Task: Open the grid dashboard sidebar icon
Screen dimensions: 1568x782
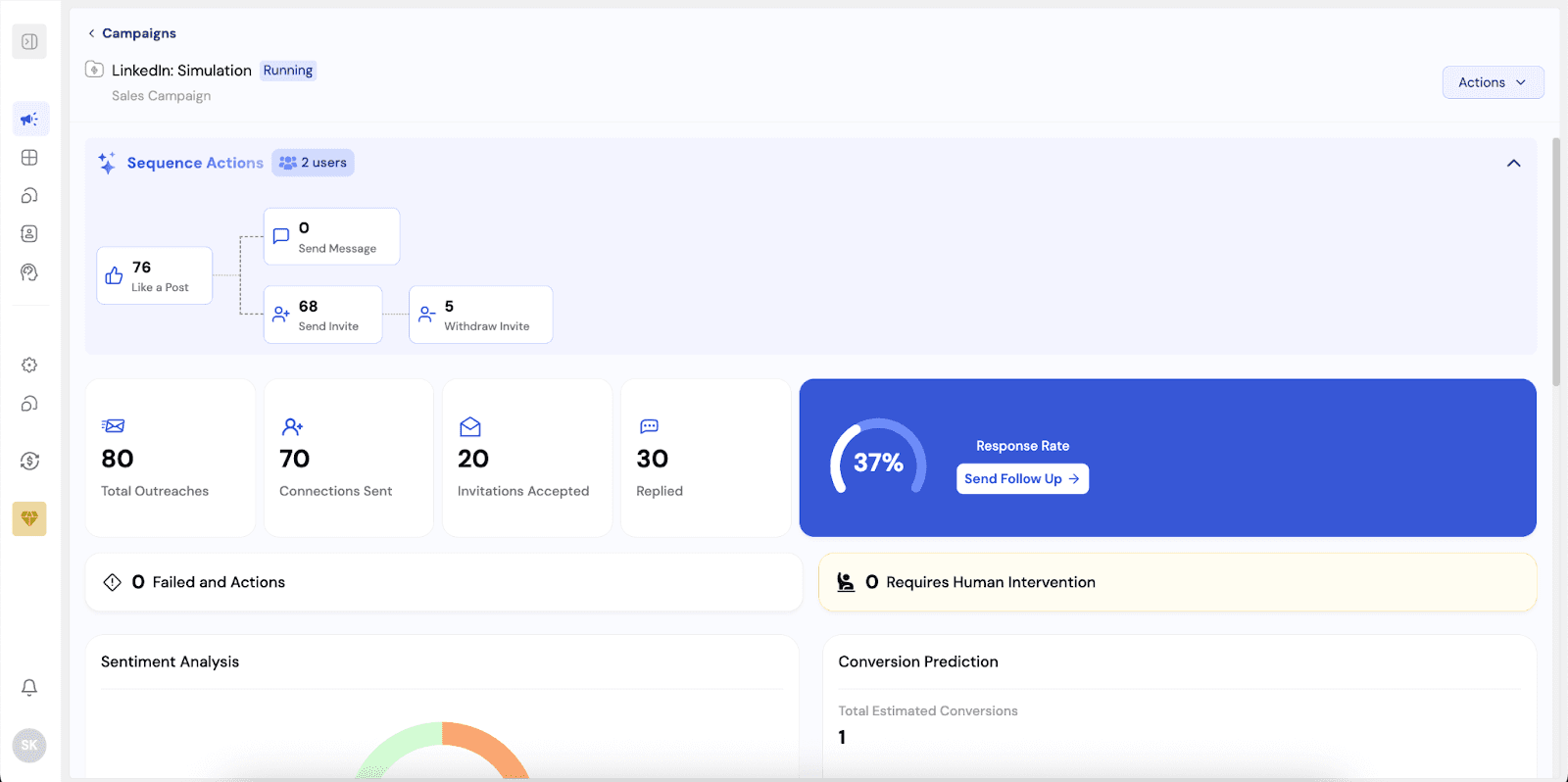Action: [x=29, y=157]
